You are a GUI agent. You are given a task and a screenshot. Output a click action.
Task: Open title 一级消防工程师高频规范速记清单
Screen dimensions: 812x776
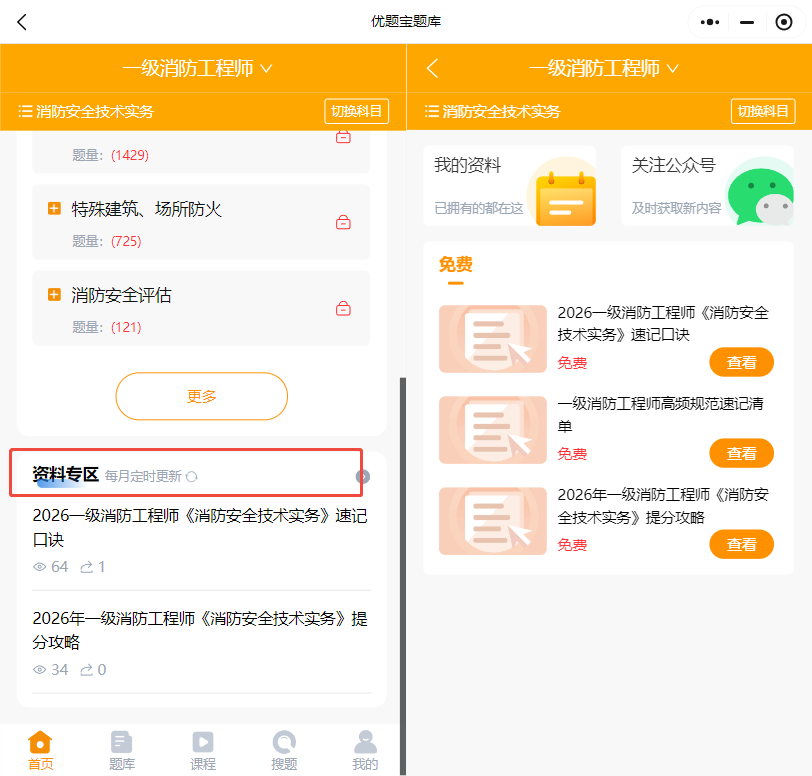tap(661, 415)
